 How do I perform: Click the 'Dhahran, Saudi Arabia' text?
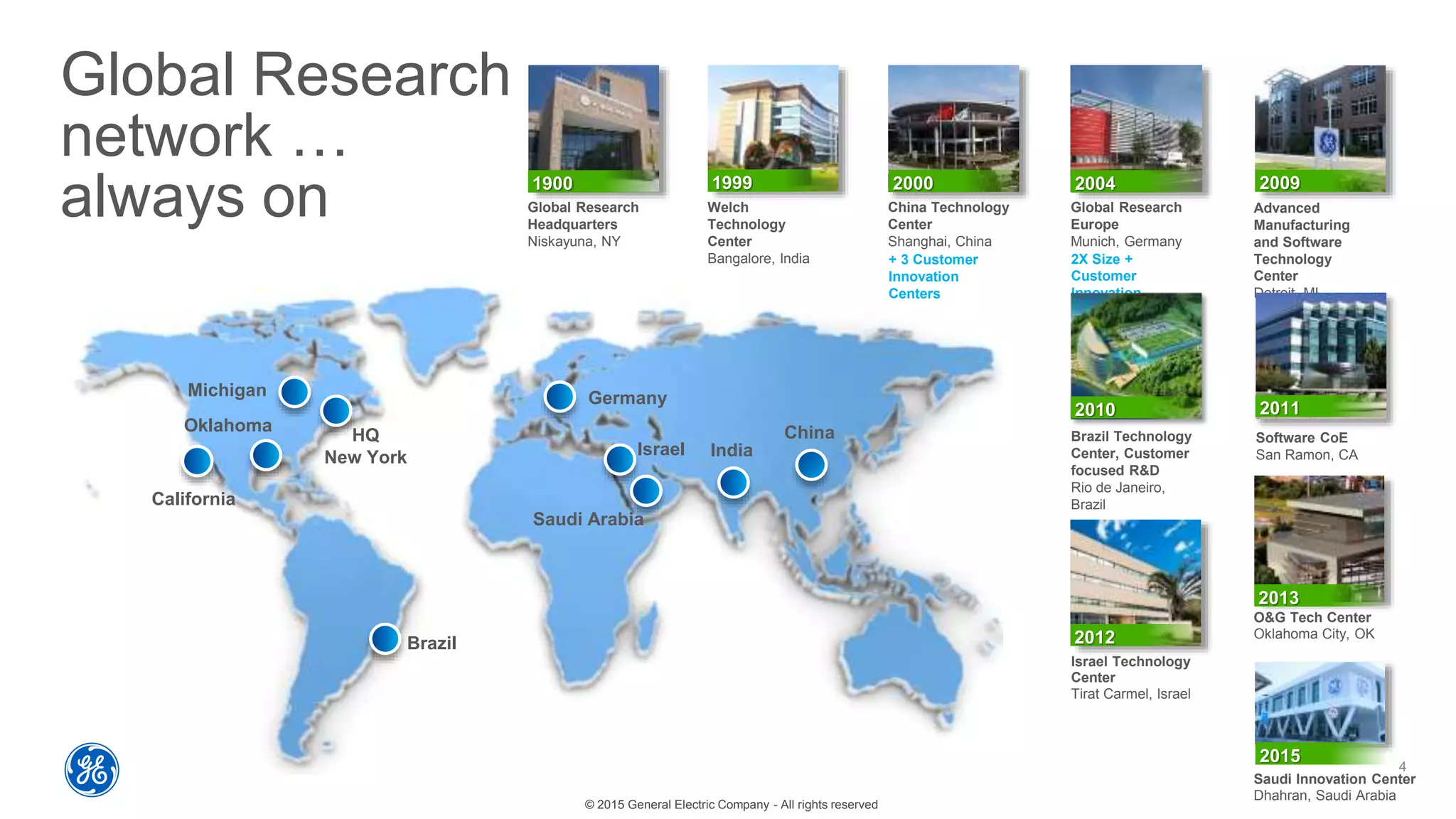[x=1324, y=796]
